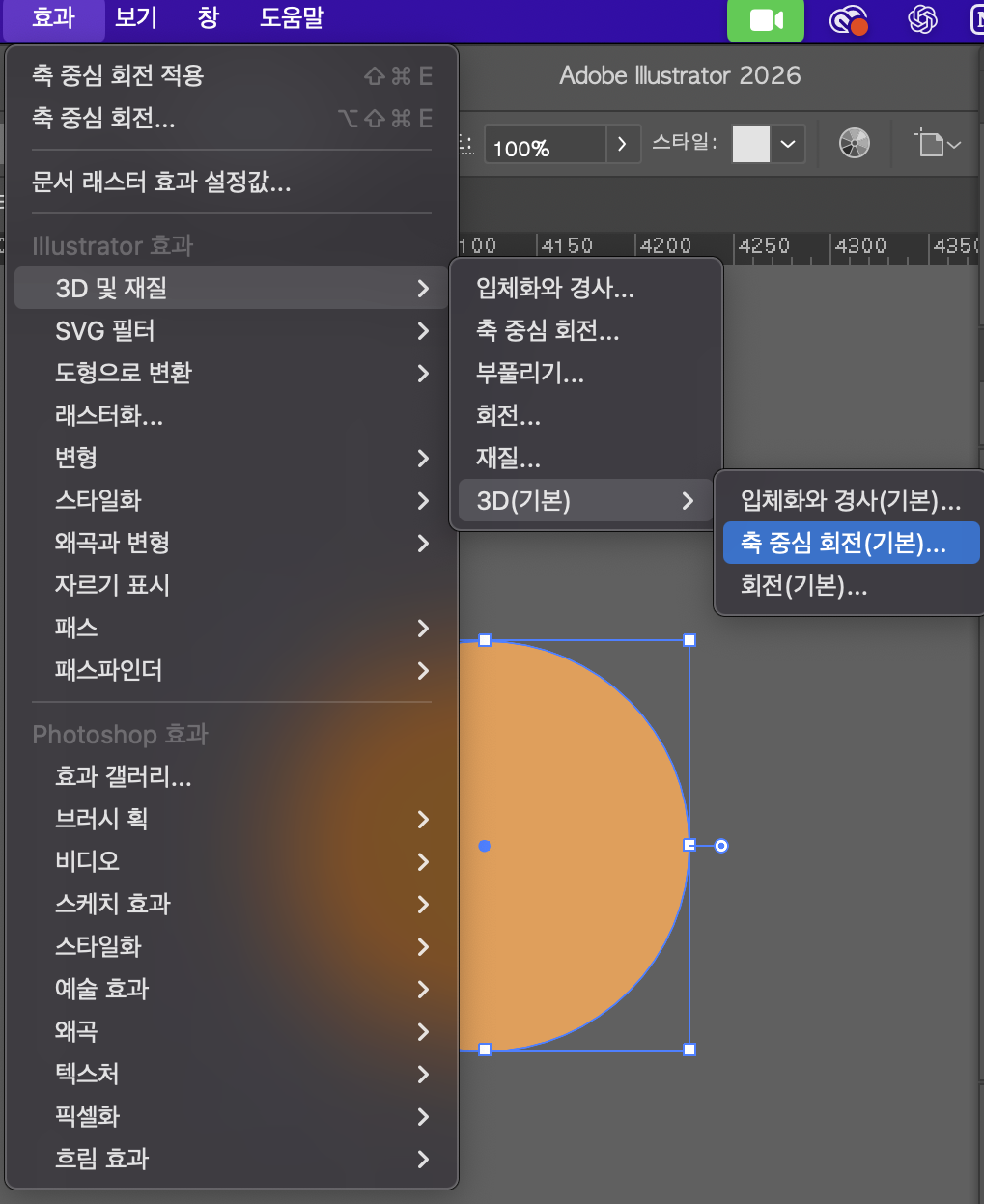Expand the 패스파인더 submenu
The width and height of the screenshot is (984, 1204).
coord(232,670)
